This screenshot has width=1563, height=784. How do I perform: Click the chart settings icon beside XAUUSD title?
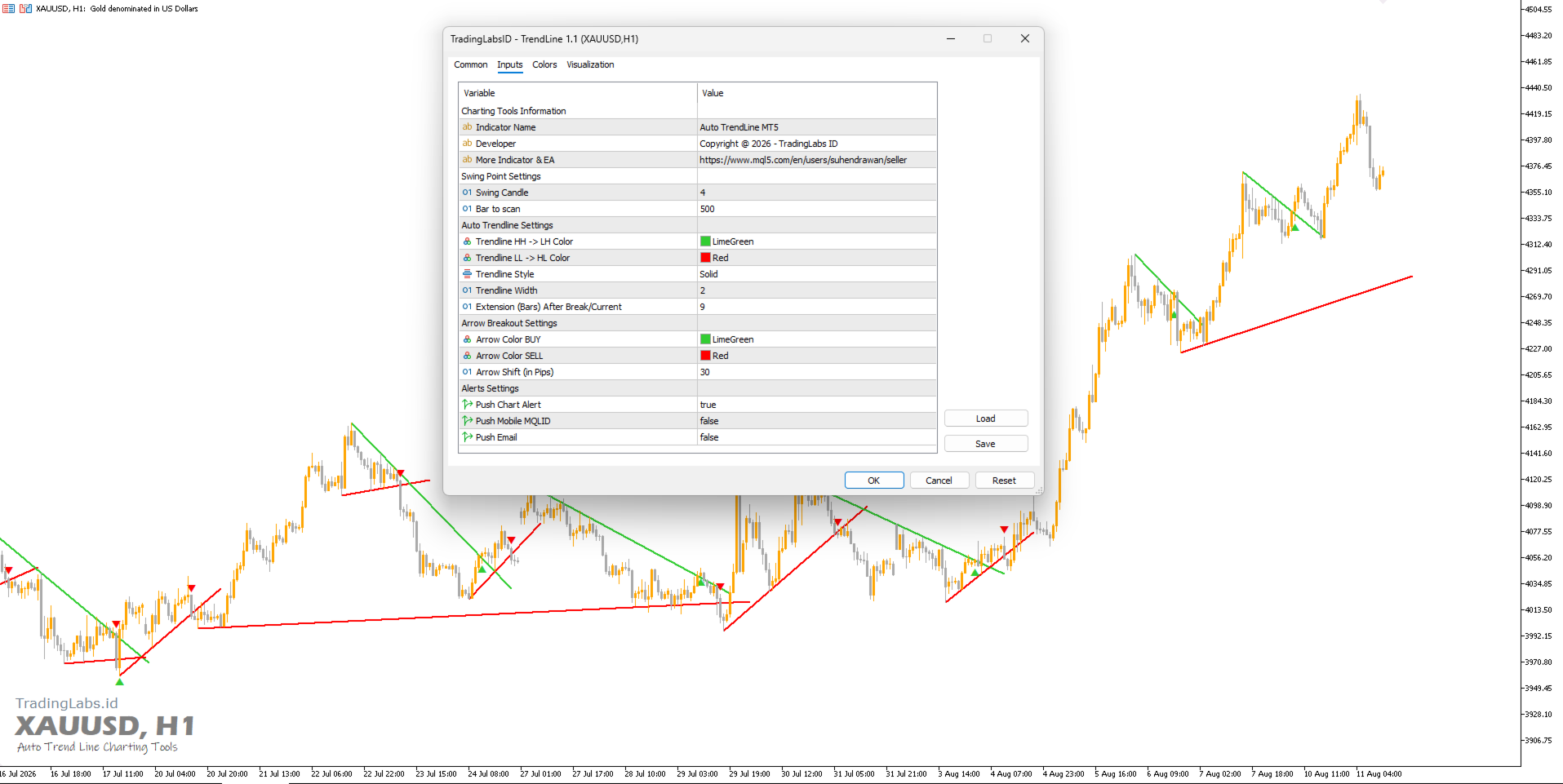(25, 8)
